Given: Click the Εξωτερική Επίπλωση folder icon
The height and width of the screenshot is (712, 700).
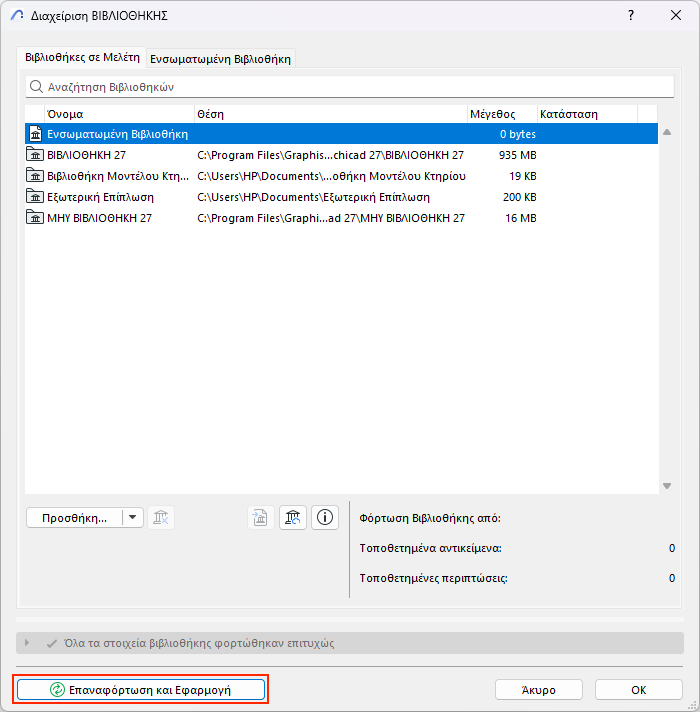Looking at the screenshot, I should click(35, 197).
